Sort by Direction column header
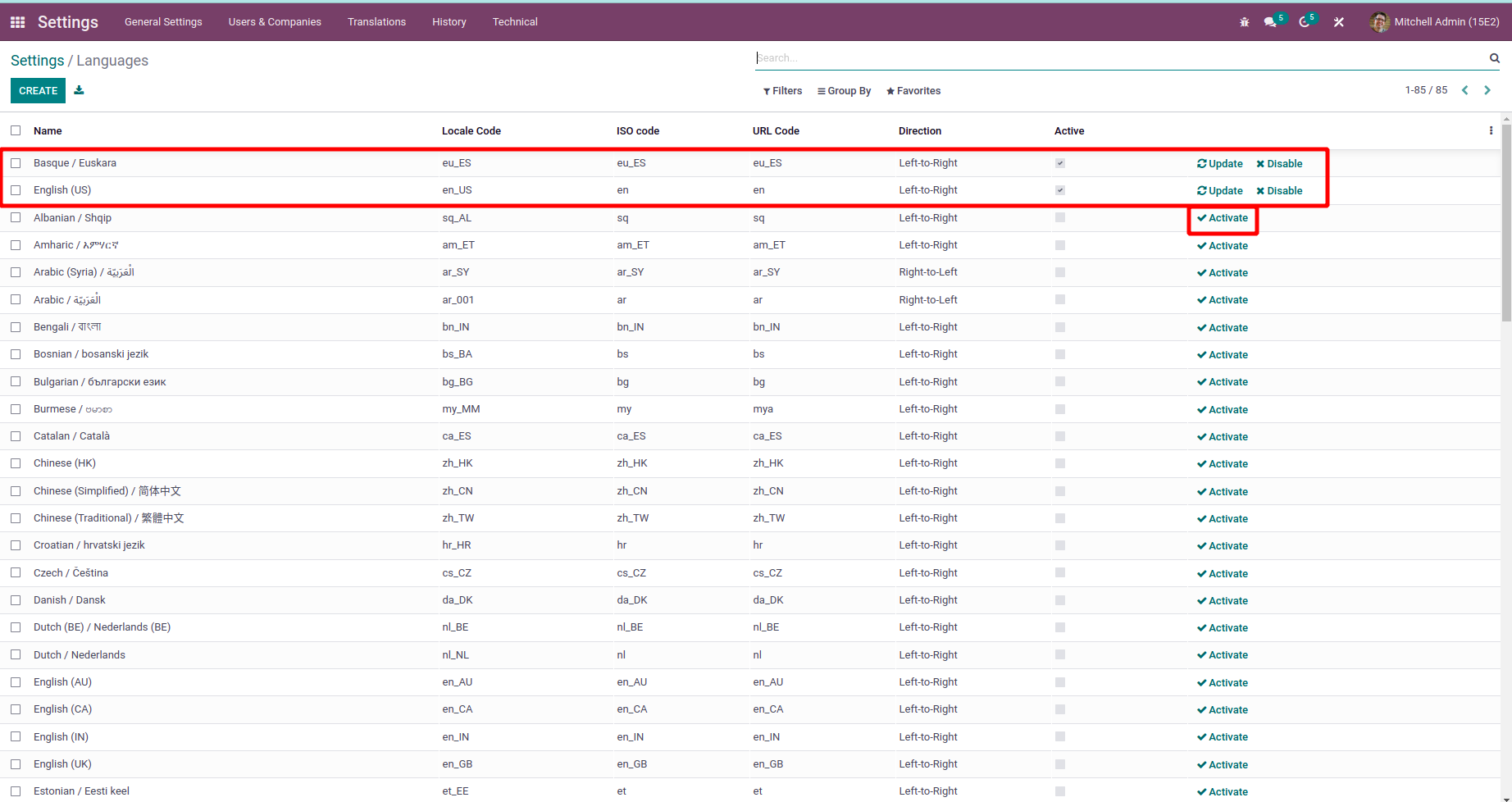This screenshot has height=802, width=1512. 920,131
